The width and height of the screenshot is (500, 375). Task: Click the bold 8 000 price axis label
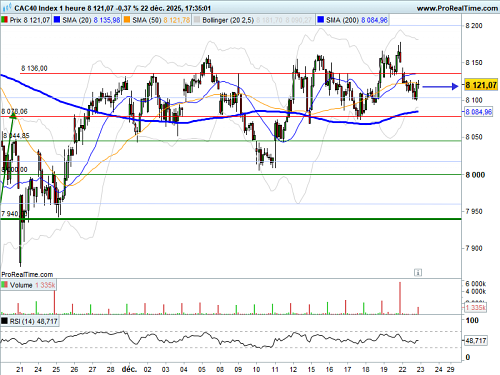475,175
